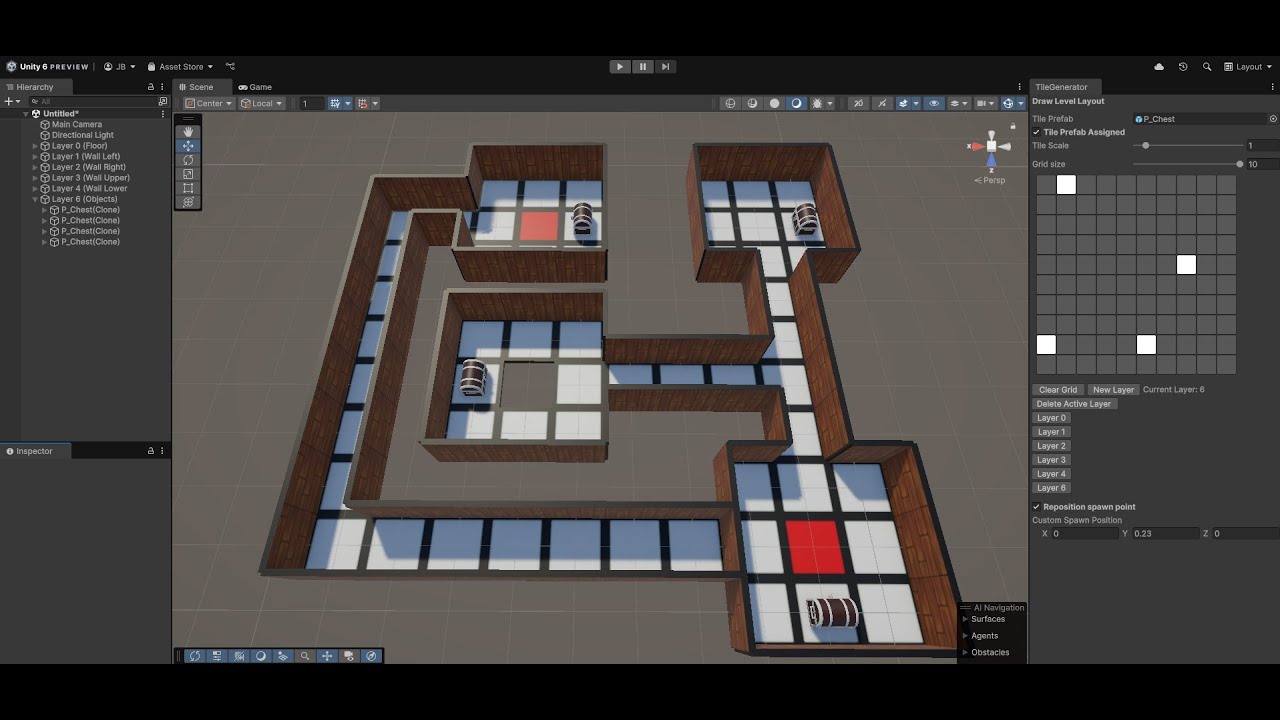Toggle scene visibility eye icon

(x=934, y=103)
